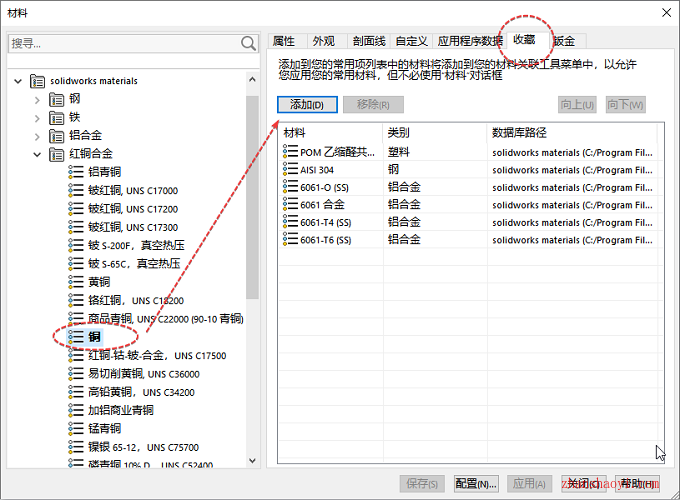Click the 数据库路径 column header
The image size is (680, 500).
click(x=572, y=133)
